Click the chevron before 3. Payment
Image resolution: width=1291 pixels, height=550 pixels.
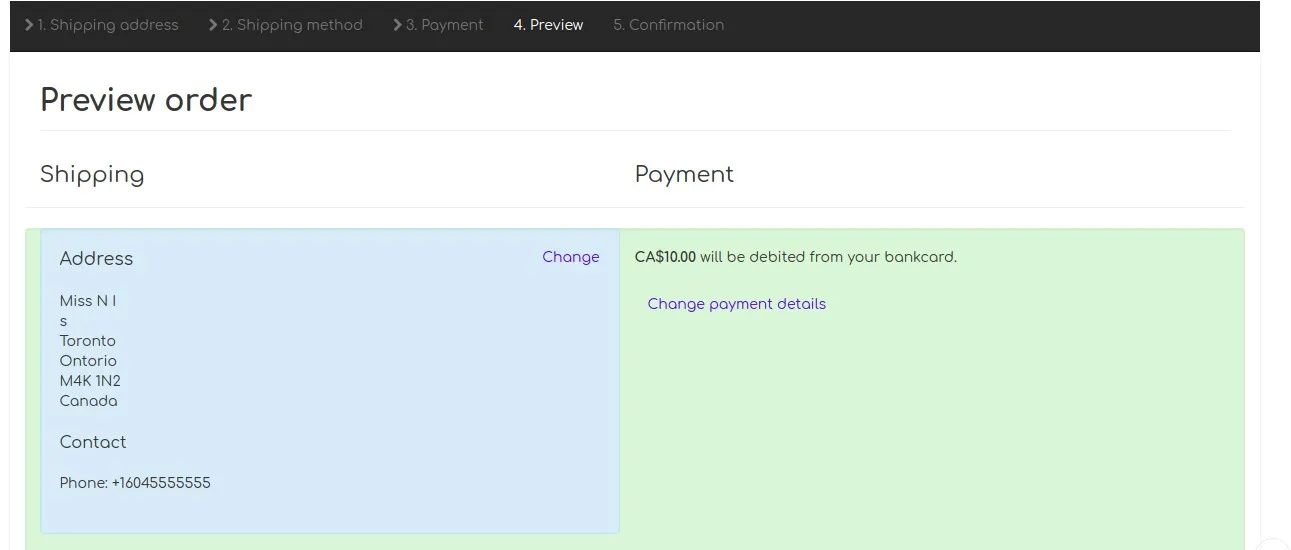point(398,24)
